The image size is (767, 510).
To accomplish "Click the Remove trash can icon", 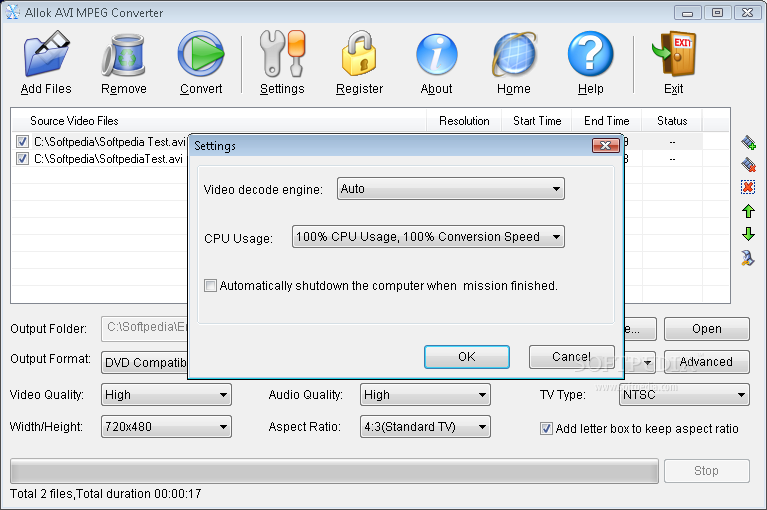I will click(124, 55).
